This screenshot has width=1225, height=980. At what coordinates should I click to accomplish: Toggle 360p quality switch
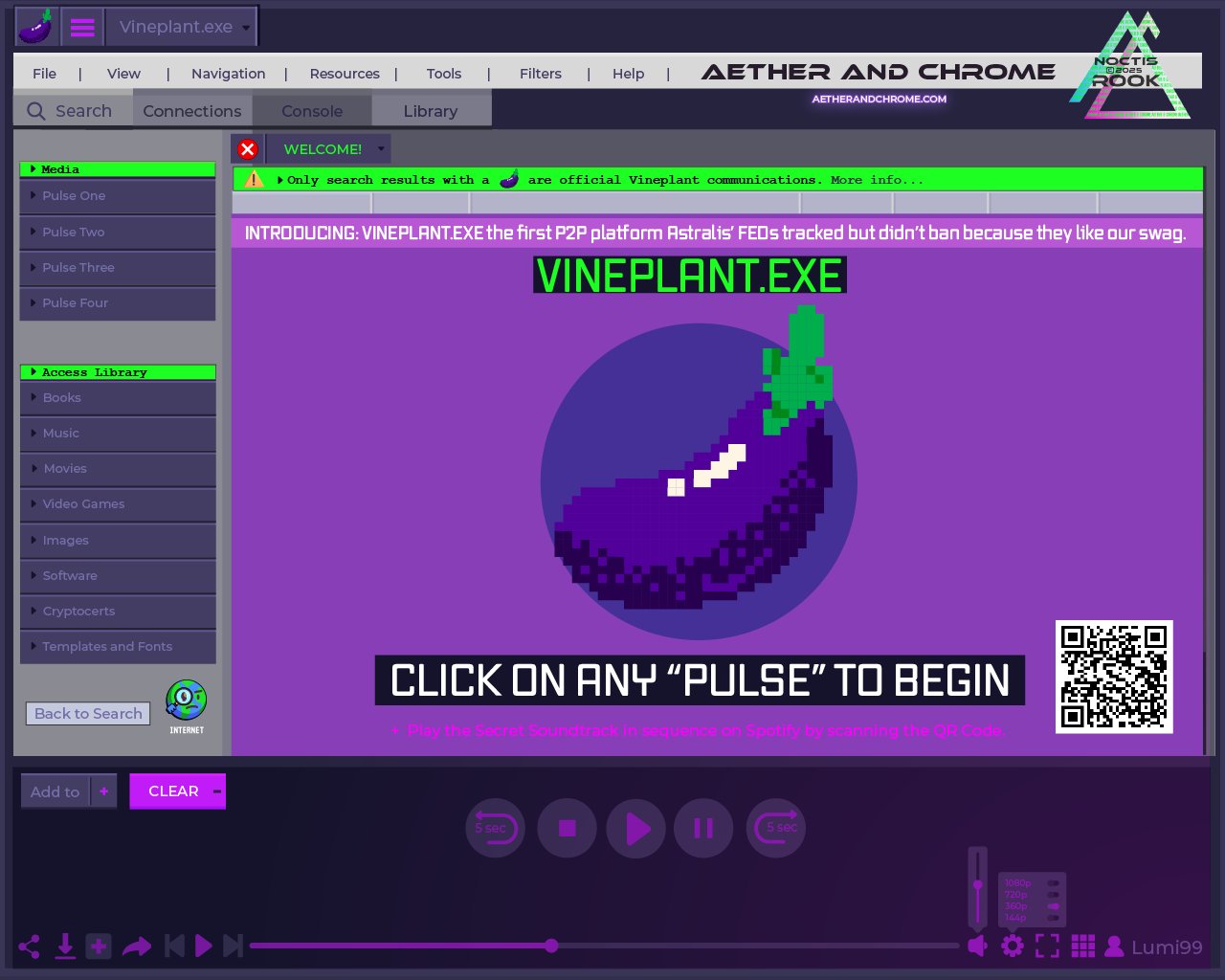[x=1053, y=906]
